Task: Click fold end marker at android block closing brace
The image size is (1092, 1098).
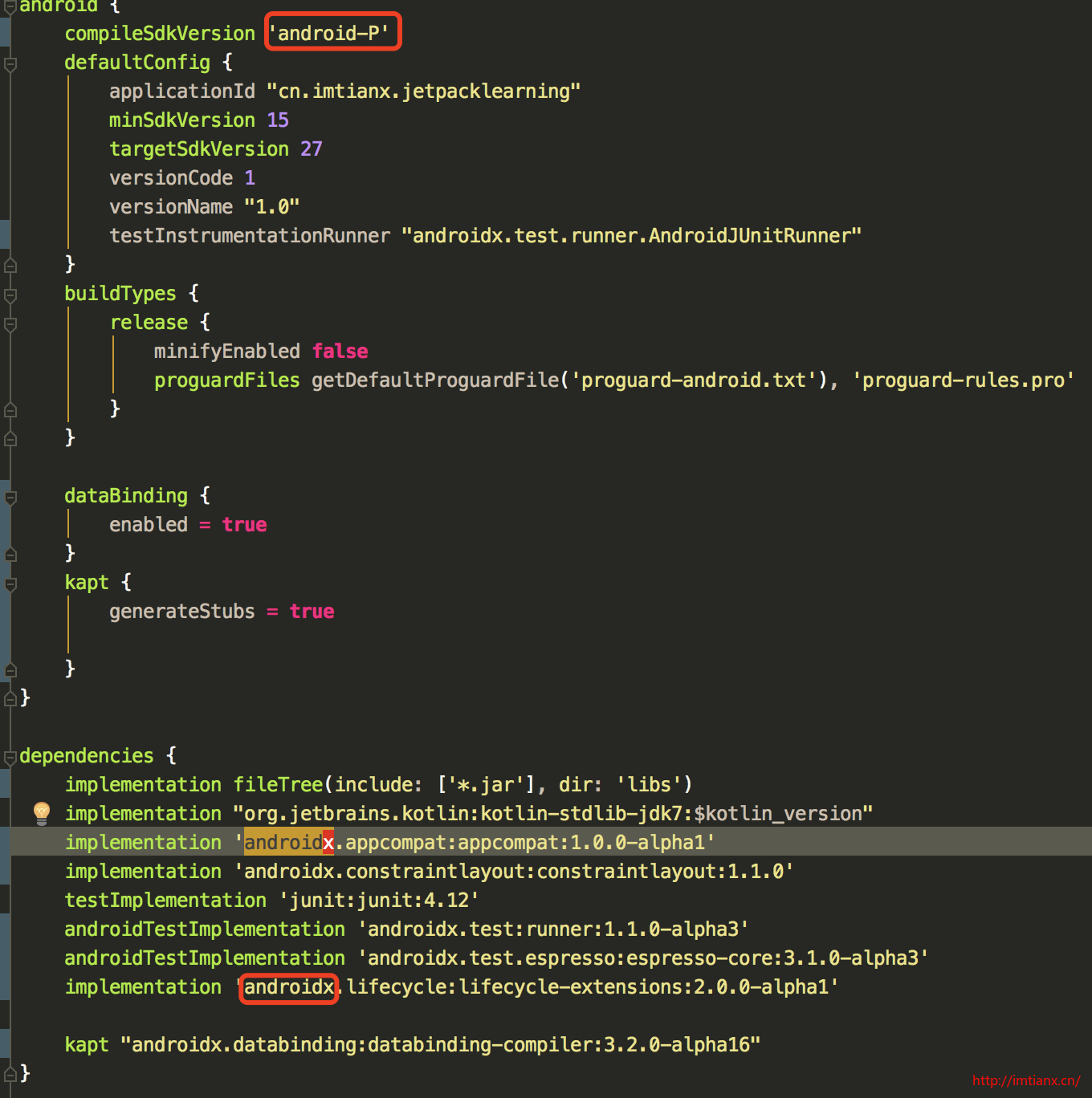Action: click(10, 697)
